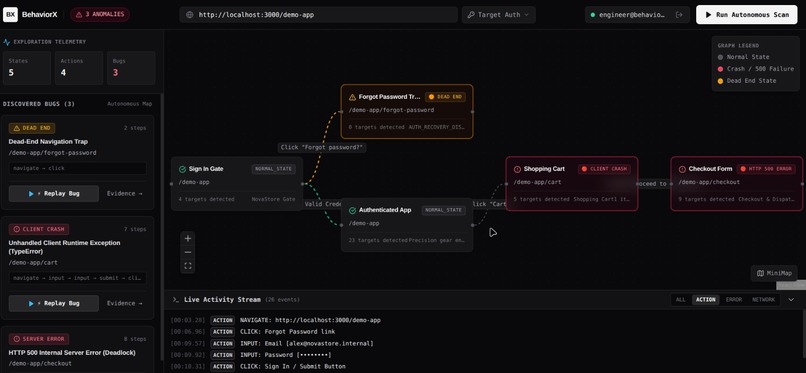This screenshot has height=373, width=806.
Task: Click the Crash / 500 Failure red legend dot
Action: pos(721,69)
